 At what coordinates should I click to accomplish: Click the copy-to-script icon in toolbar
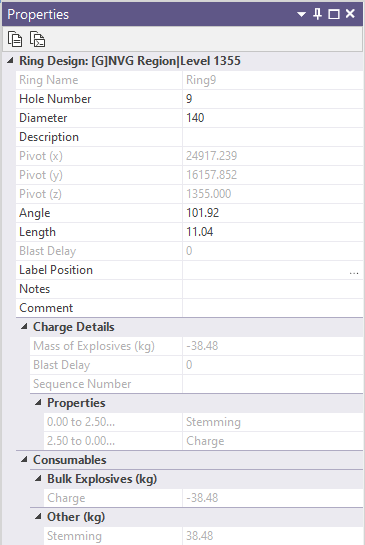point(37,39)
